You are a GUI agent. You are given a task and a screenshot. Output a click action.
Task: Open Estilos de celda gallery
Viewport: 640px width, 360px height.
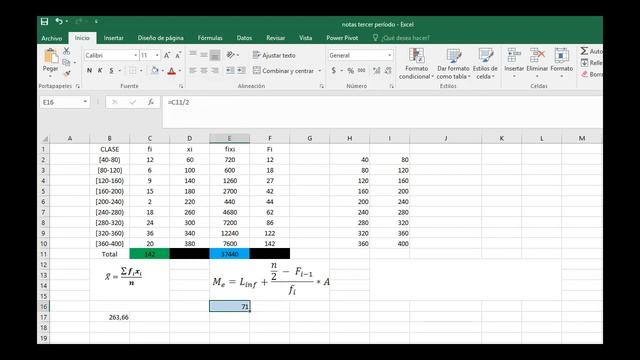pyautogui.click(x=485, y=63)
